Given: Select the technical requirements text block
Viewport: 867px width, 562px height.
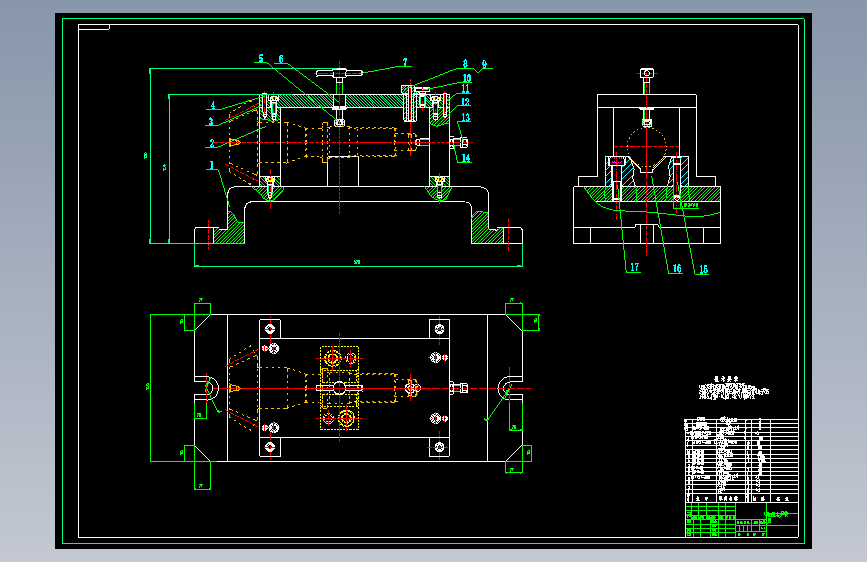Looking at the screenshot, I should (734, 389).
